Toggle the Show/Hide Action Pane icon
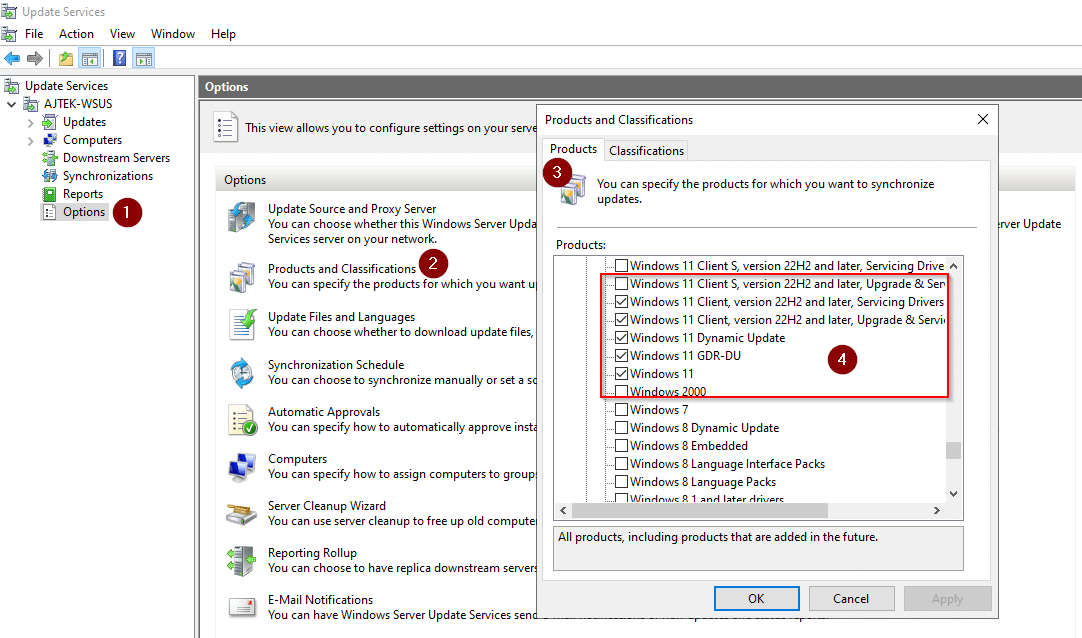This screenshot has height=638, width=1082. click(x=144, y=59)
